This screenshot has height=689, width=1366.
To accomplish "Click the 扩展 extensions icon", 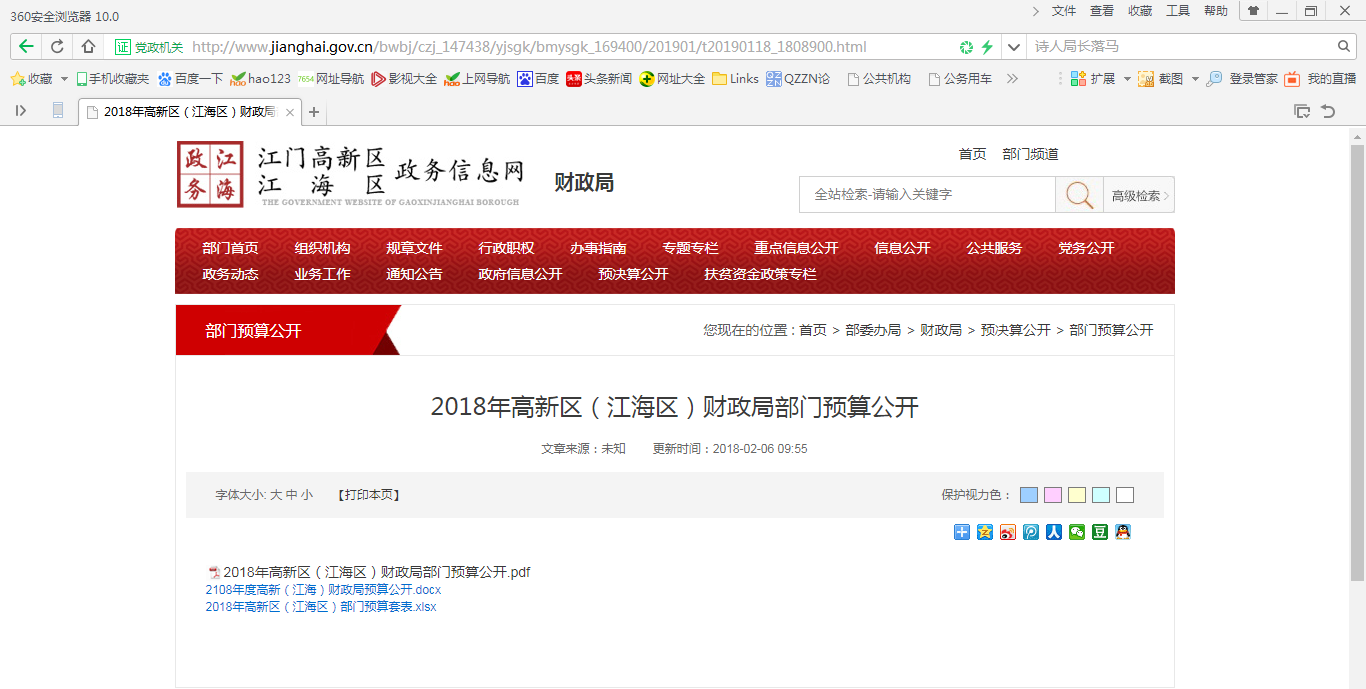I will pyautogui.click(x=1078, y=78).
